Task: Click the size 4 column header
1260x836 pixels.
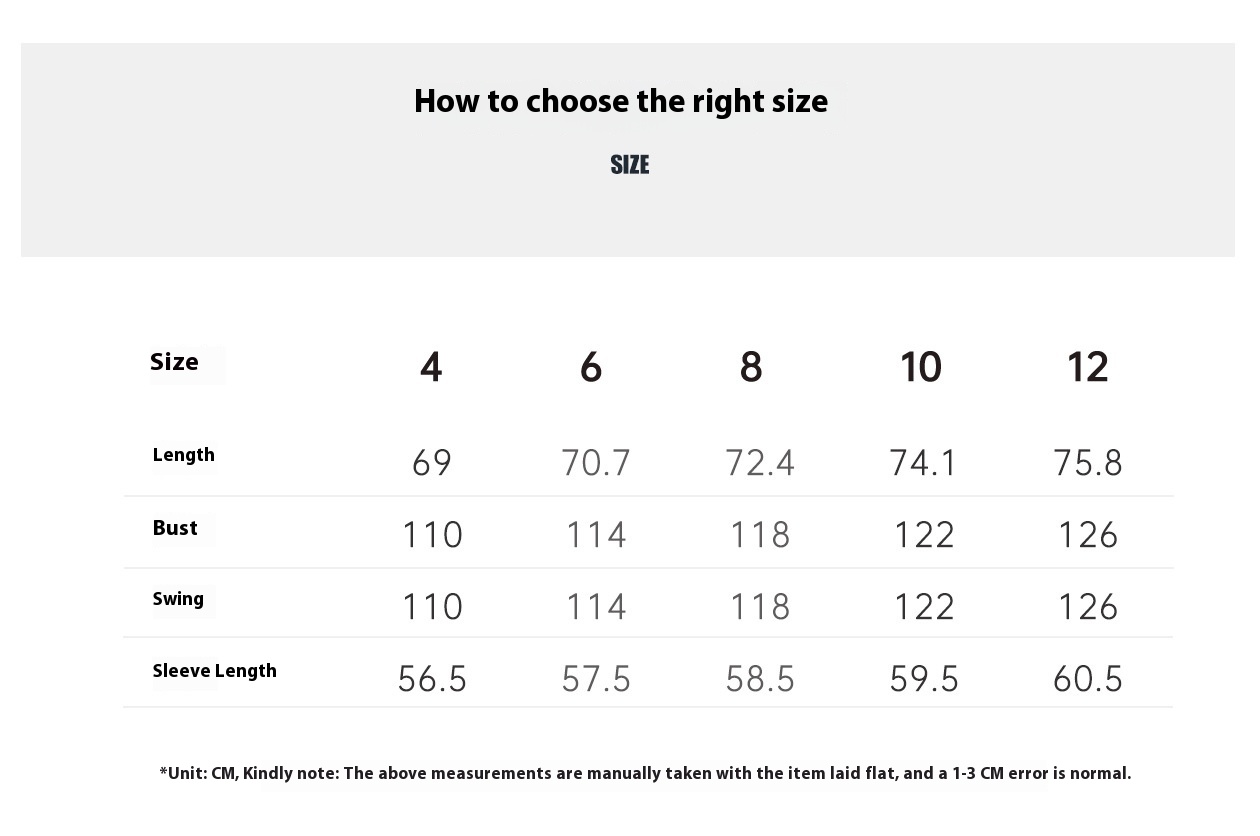Action: [431, 367]
